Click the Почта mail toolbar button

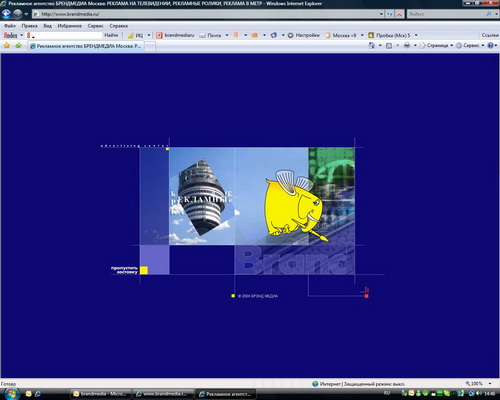coord(210,35)
